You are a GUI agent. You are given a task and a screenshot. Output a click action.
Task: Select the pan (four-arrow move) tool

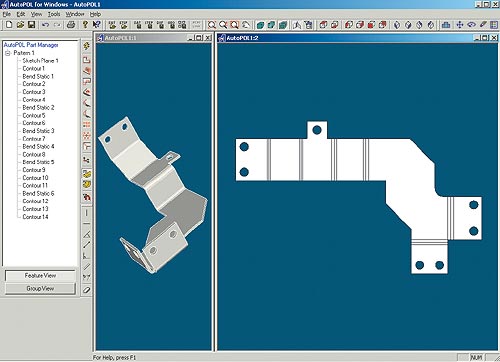click(460, 25)
